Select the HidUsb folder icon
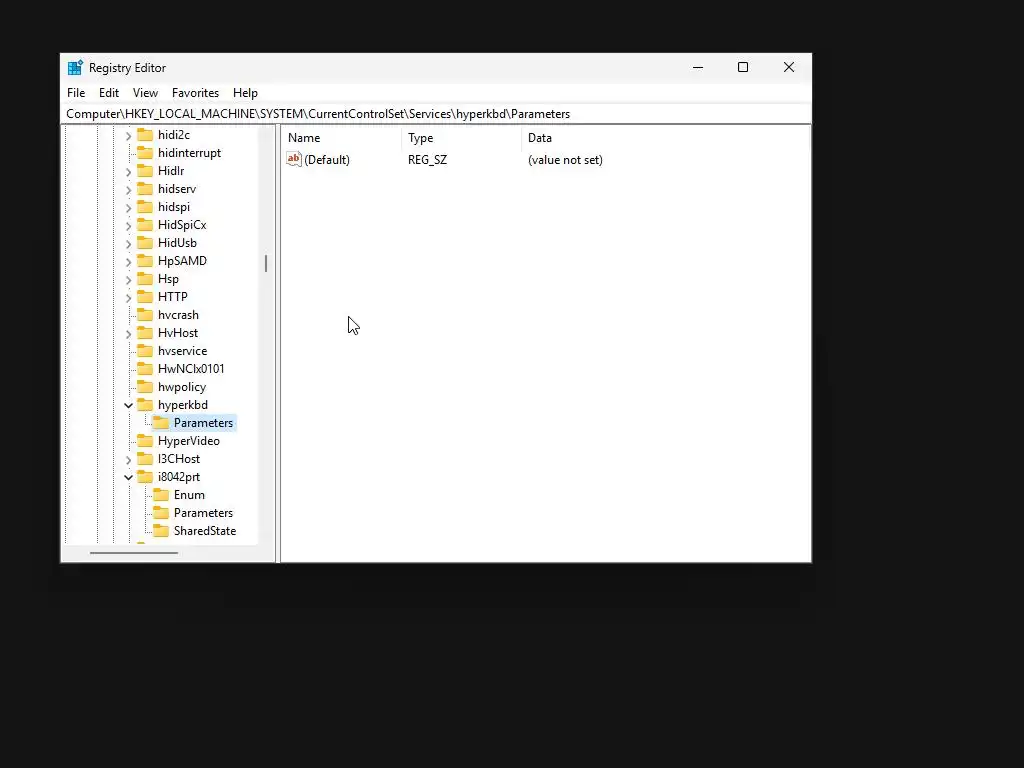 pyautogui.click(x=145, y=242)
